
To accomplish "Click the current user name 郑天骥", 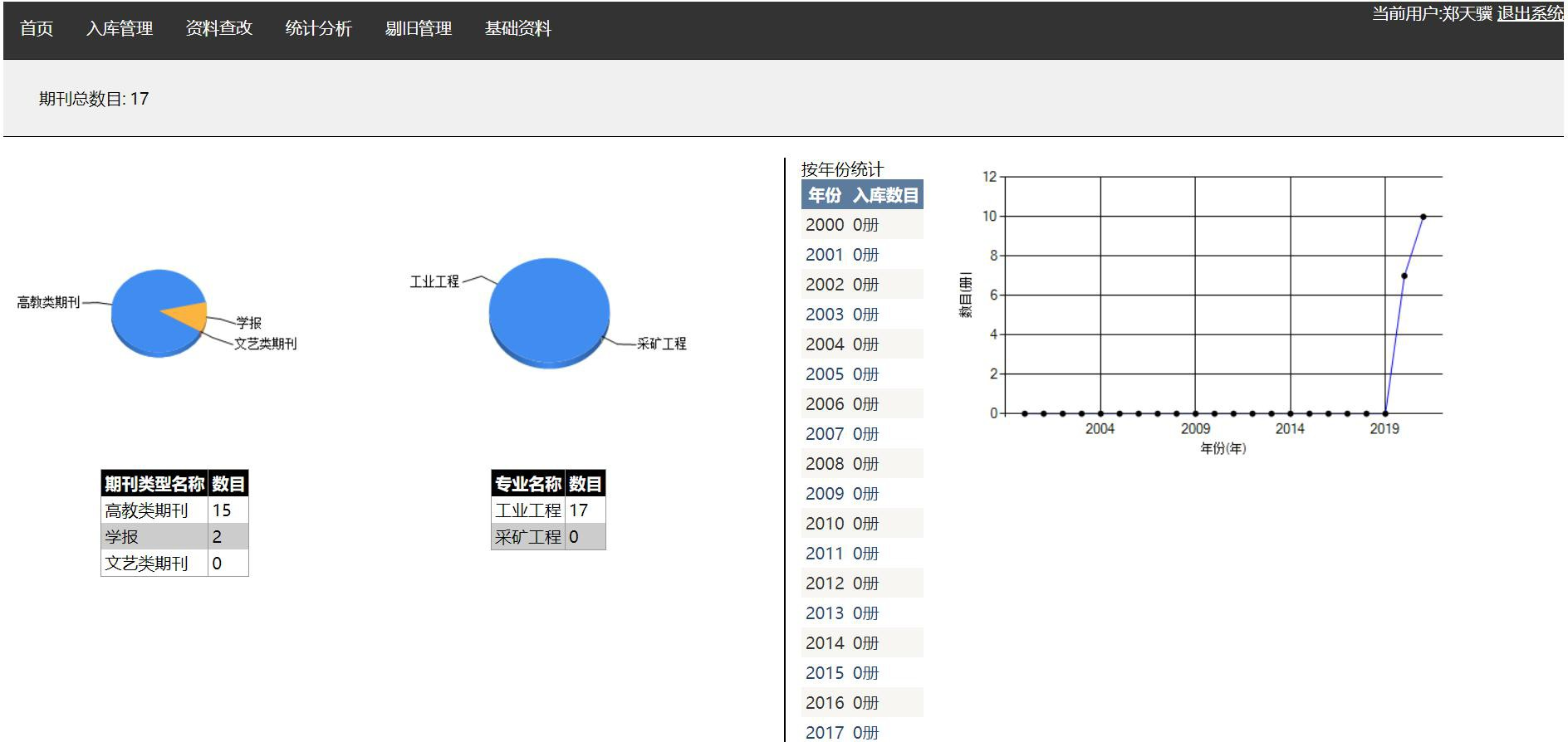I will click(x=1468, y=13).
